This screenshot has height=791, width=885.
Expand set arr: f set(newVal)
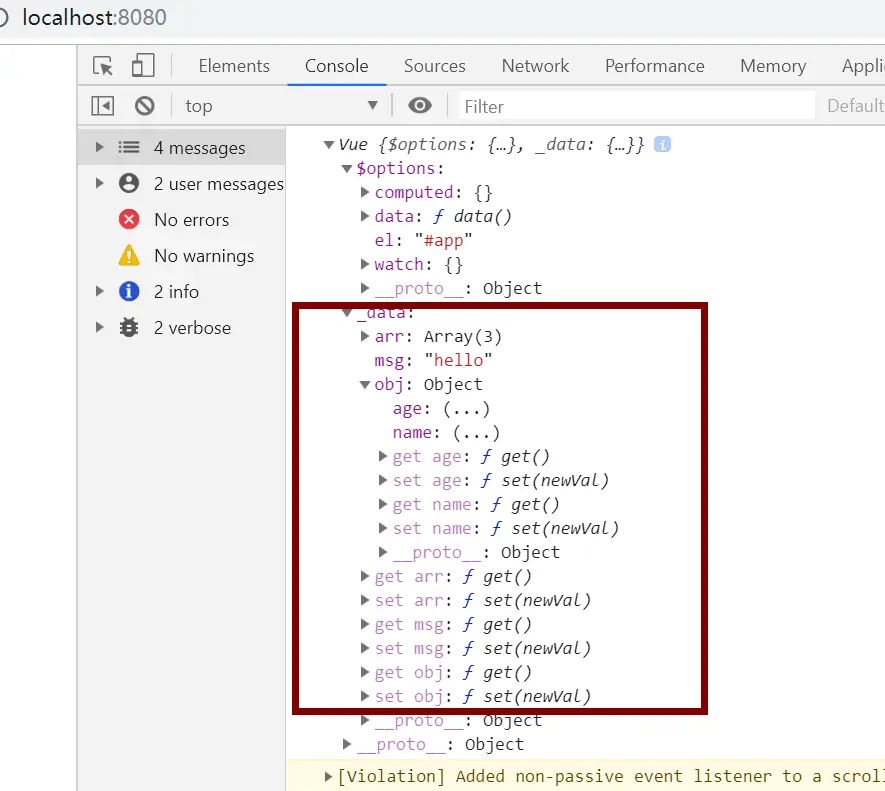[x=365, y=600]
